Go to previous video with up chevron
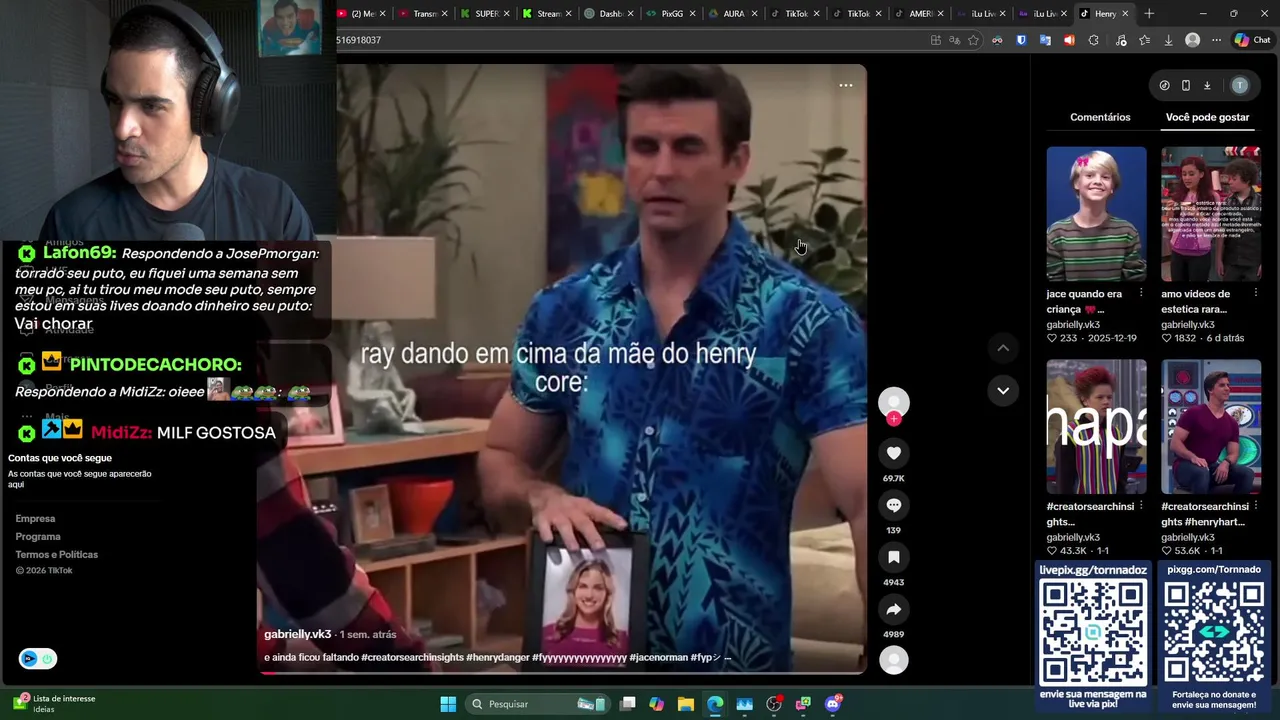This screenshot has height=720, width=1280. pos(1003,348)
